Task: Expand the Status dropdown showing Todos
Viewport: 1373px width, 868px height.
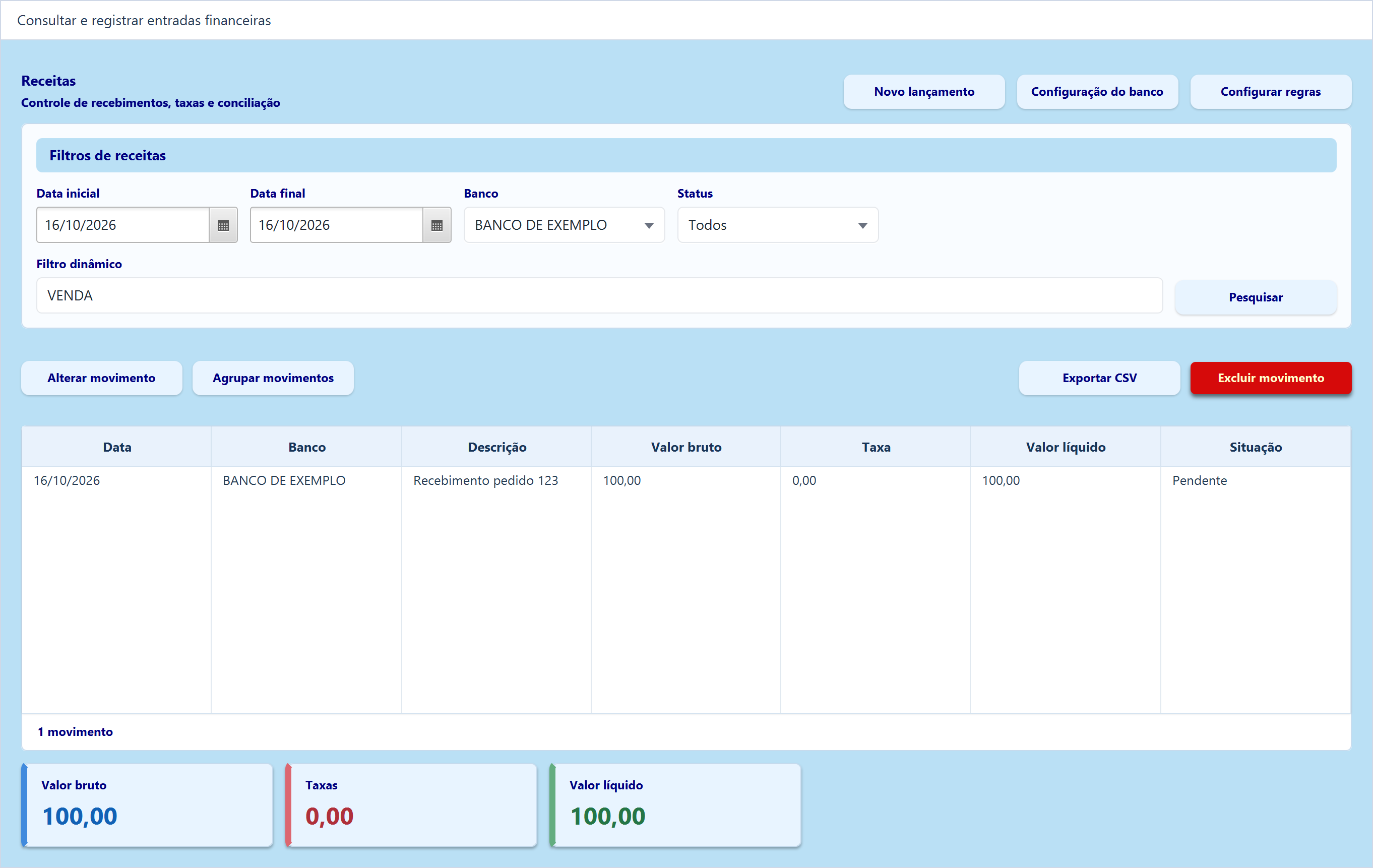Action: click(777, 225)
